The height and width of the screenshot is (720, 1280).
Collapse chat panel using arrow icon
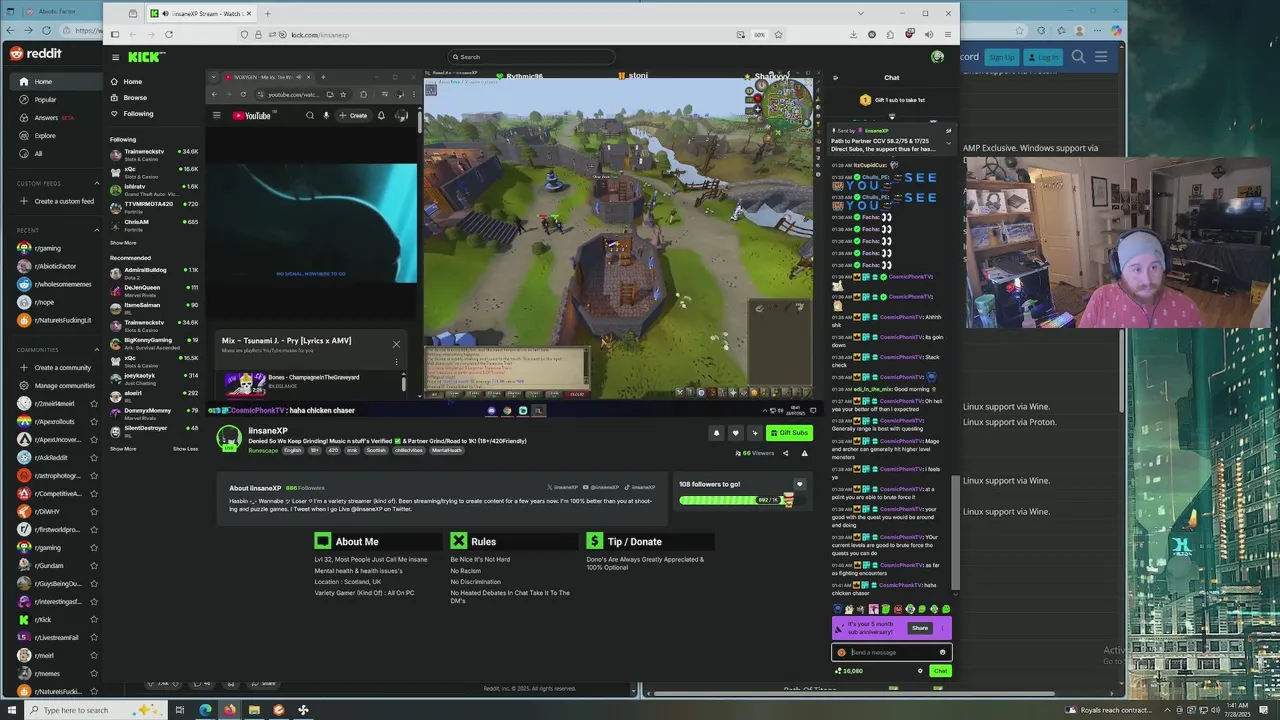coord(836,77)
